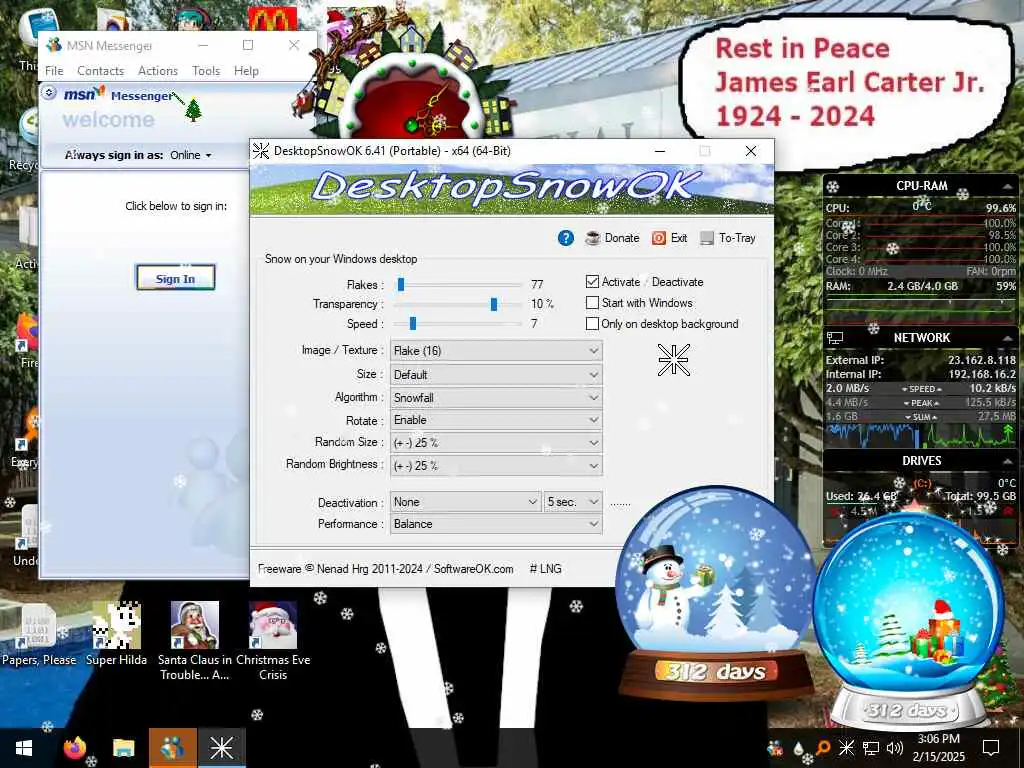Open File Explorer from the taskbar
Screen dimensions: 1024x768
coord(123,748)
